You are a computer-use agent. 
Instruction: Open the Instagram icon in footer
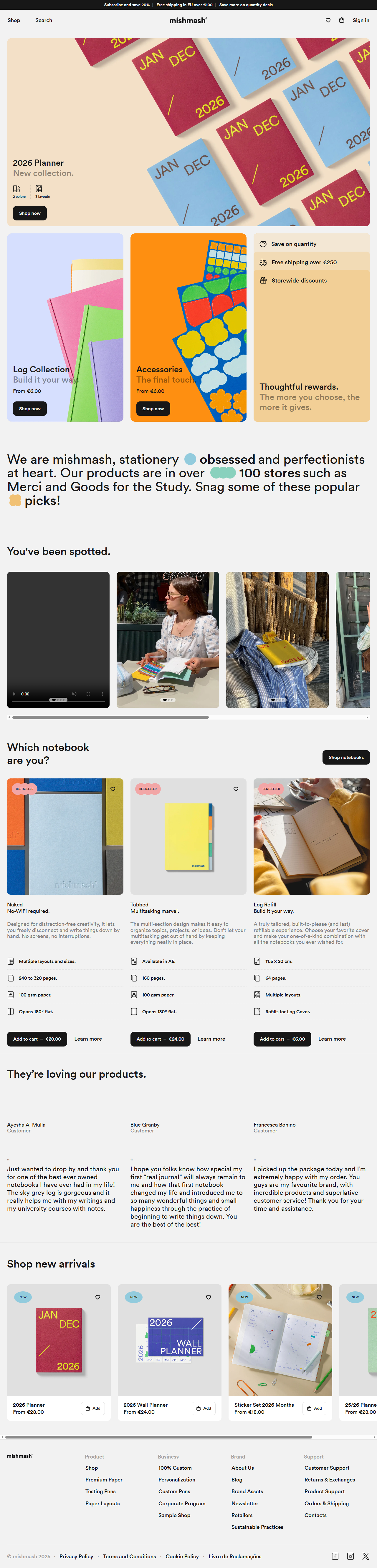350,1556
